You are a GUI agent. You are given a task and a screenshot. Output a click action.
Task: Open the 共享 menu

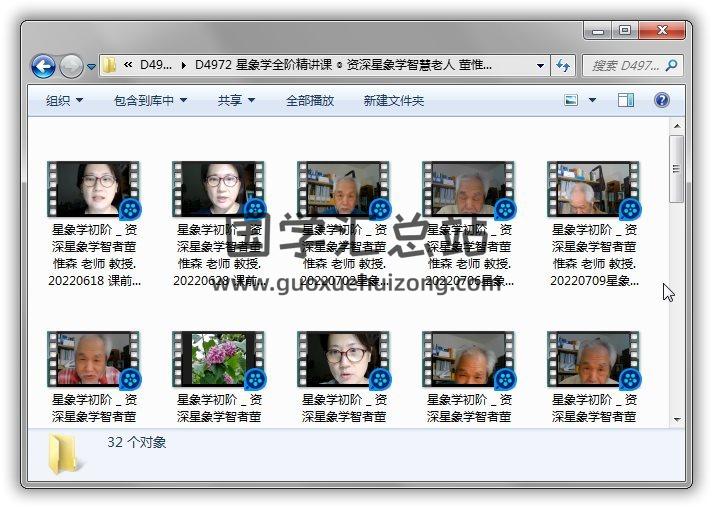tap(236, 100)
